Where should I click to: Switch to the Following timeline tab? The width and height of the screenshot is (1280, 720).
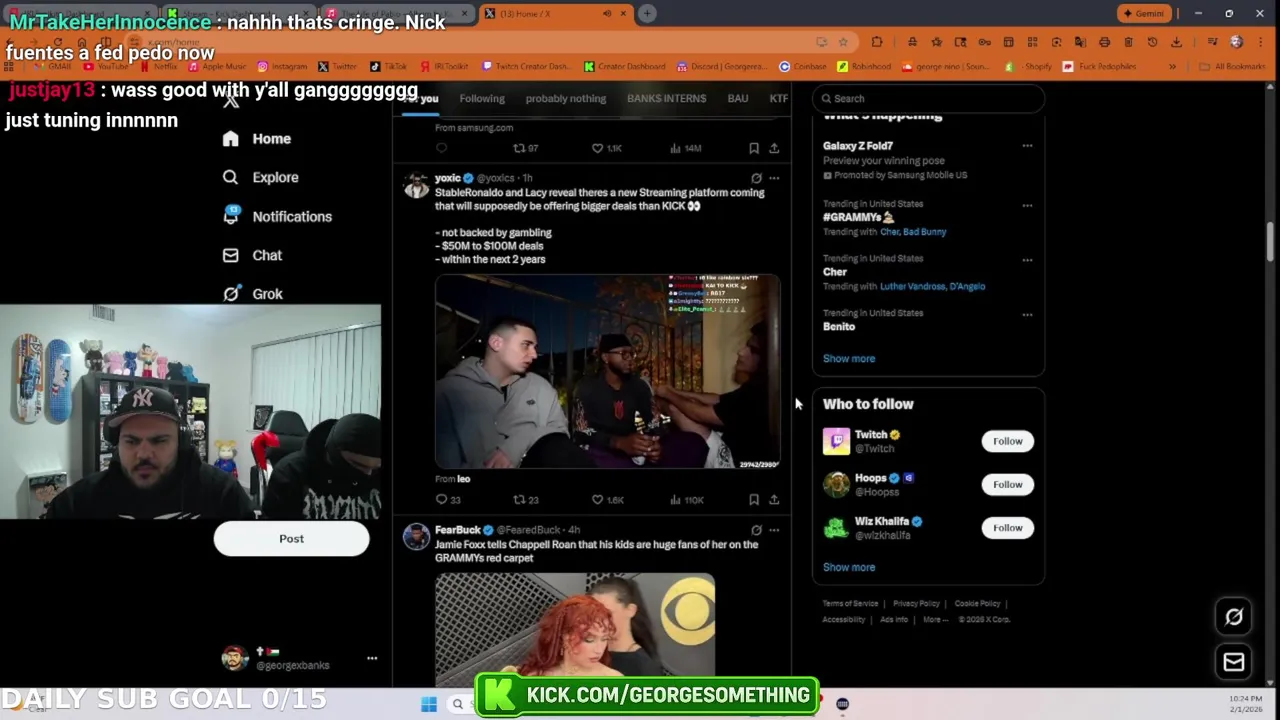pos(482,99)
